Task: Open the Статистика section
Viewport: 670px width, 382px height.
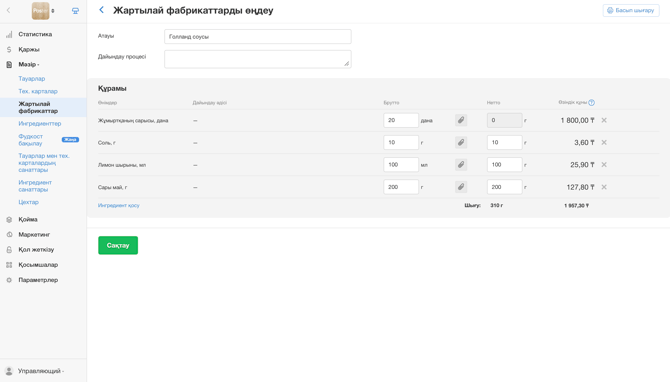Action: tap(35, 34)
